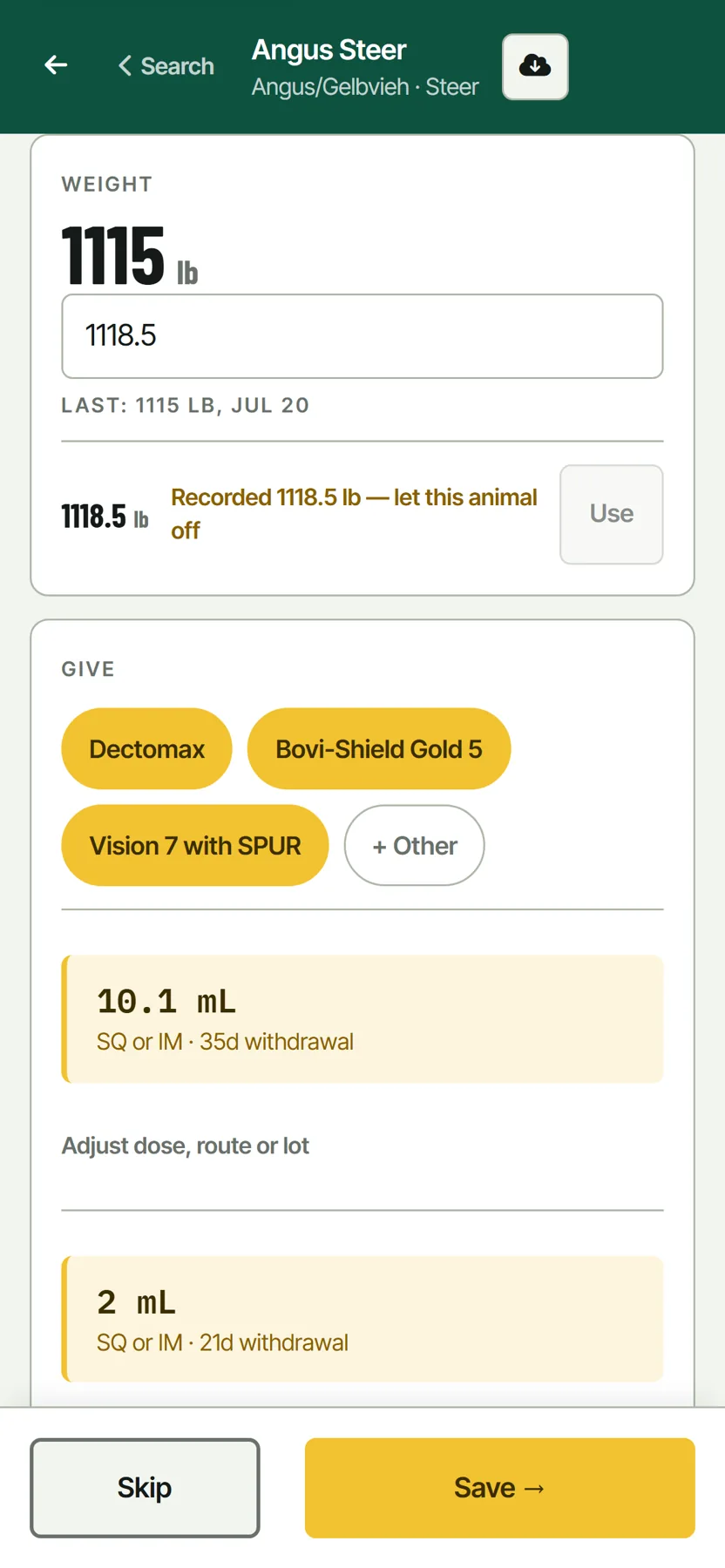Use the recorded 1118.5 lb weight
725x1568 pixels.
click(612, 514)
